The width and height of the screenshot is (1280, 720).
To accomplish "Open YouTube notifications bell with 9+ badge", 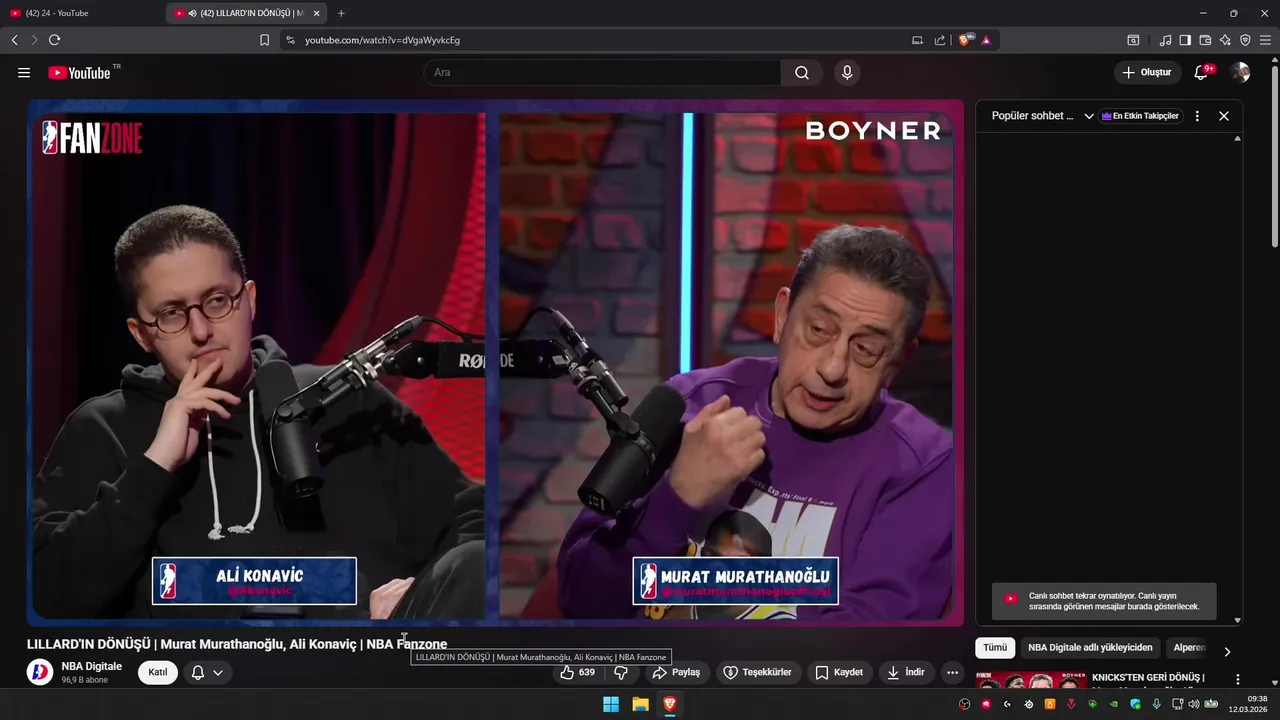I will pos(1203,72).
